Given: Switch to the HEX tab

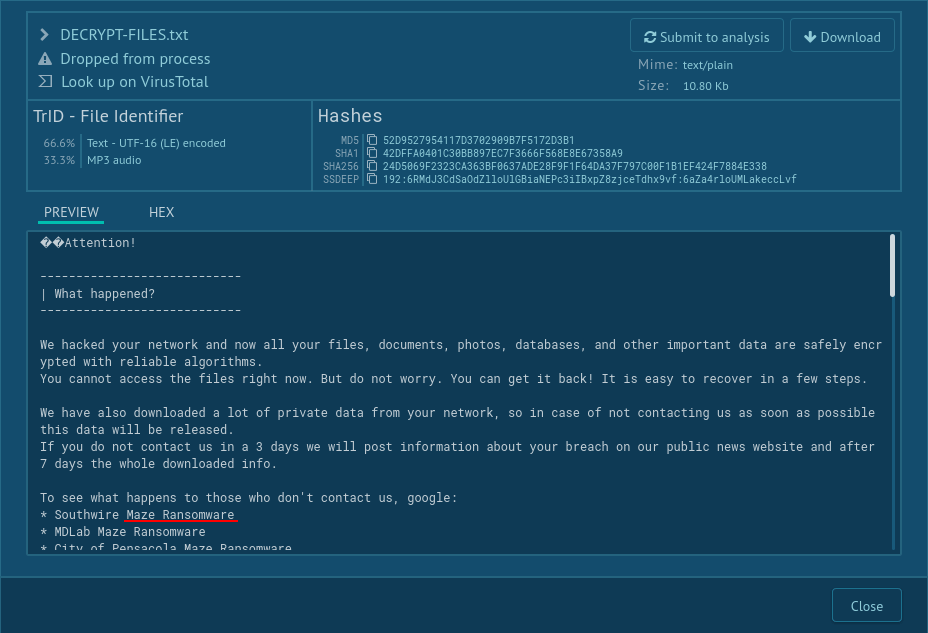Looking at the screenshot, I should 161,212.
